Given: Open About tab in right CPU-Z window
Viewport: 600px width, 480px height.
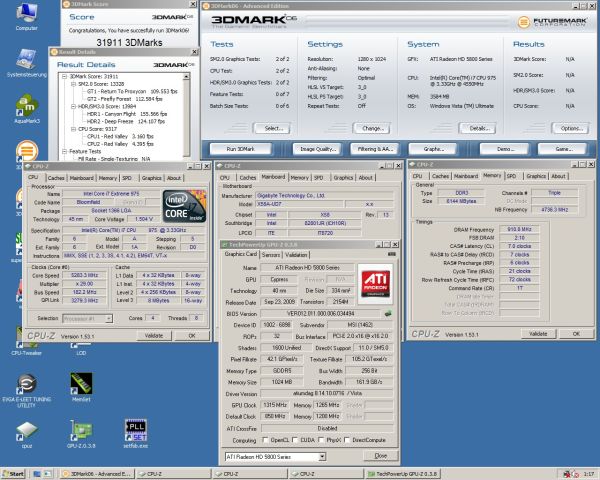Looking at the screenshot, I should [558, 176].
